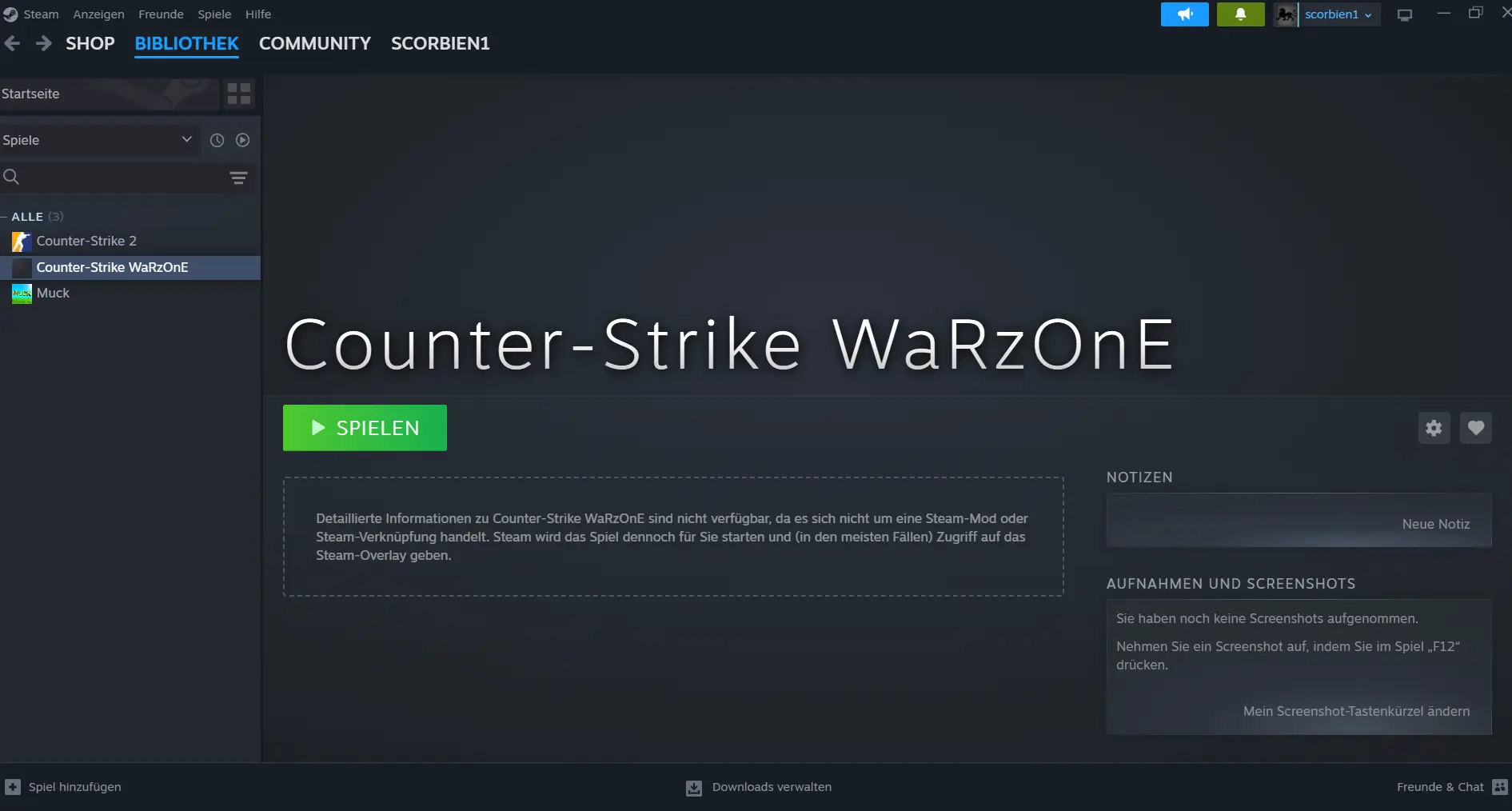Go back with the left arrow

12,43
